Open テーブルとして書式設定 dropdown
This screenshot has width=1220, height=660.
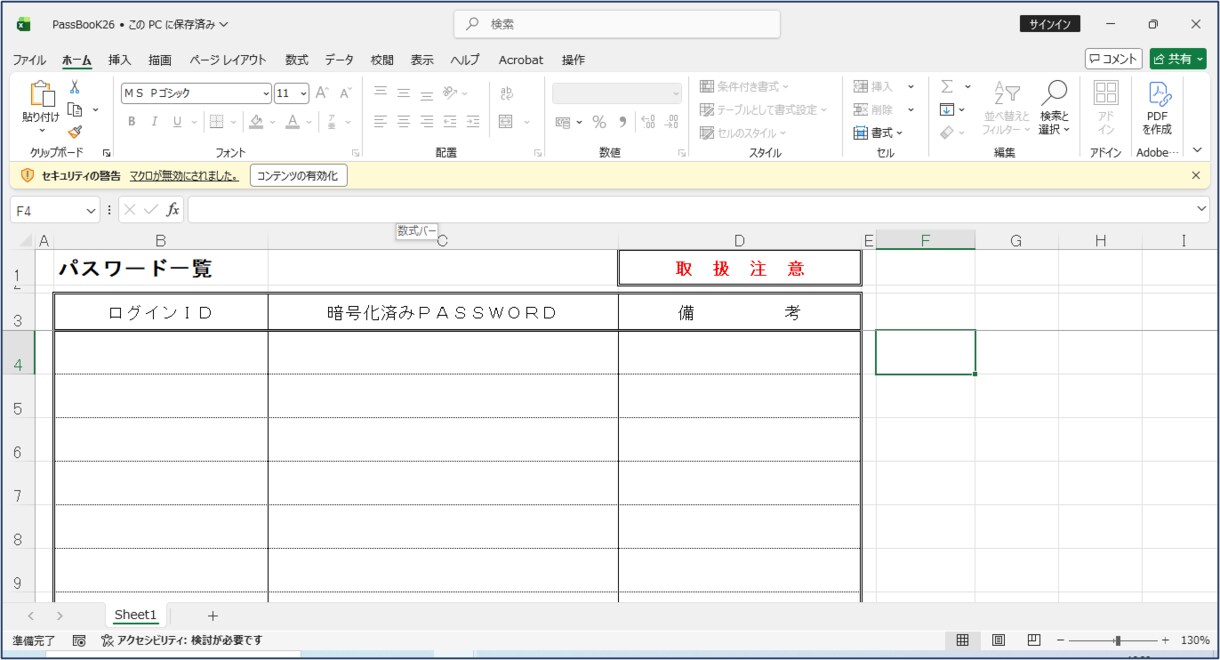click(x=765, y=110)
